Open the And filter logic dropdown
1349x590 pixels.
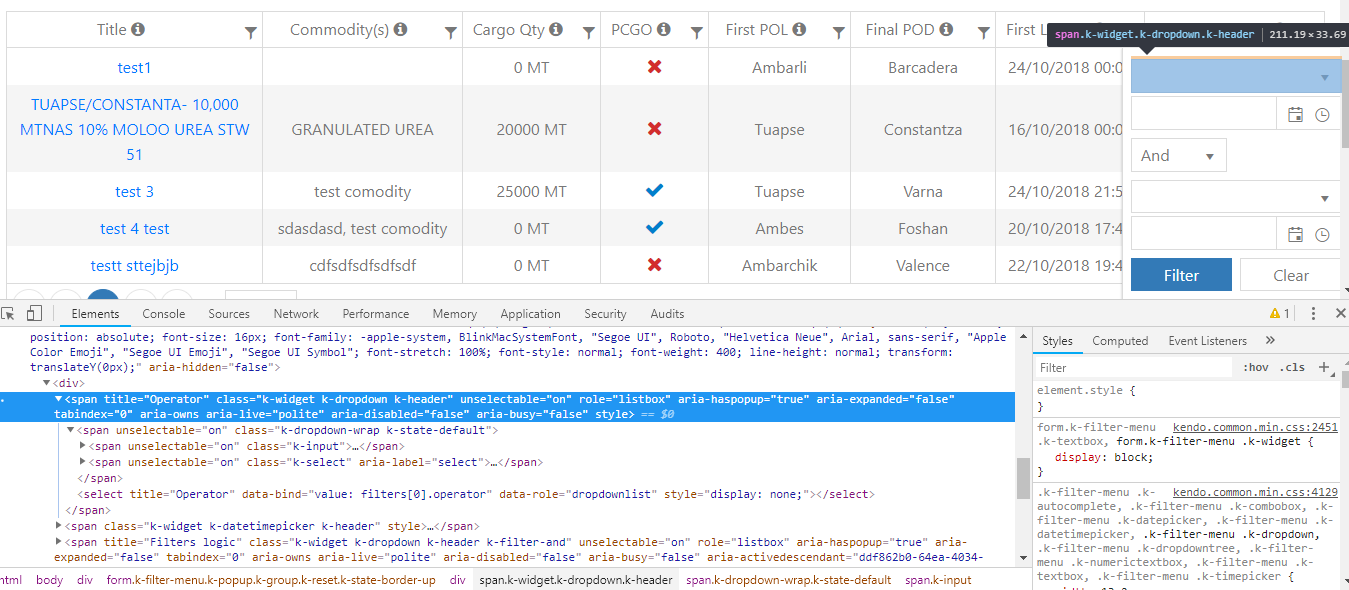coord(1178,156)
